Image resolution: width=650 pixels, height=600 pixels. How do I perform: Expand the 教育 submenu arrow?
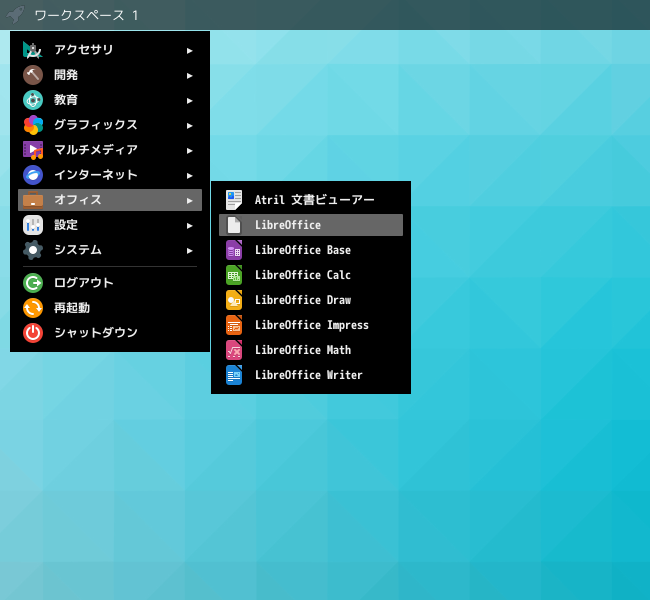coord(189,101)
